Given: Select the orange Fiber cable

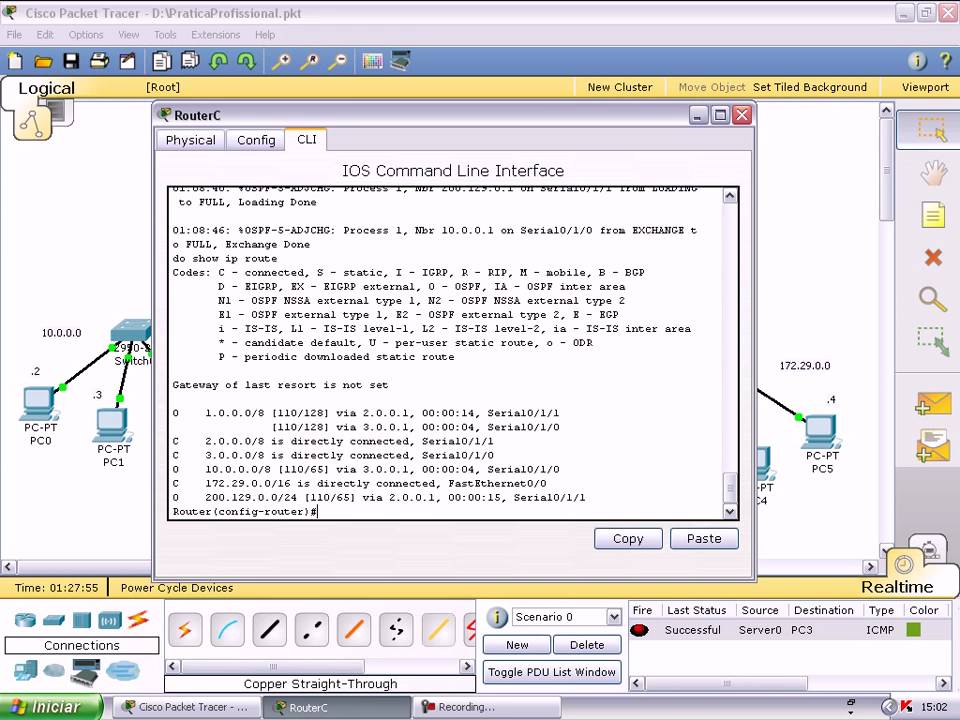Looking at the screenshot, I should [354, 629].
